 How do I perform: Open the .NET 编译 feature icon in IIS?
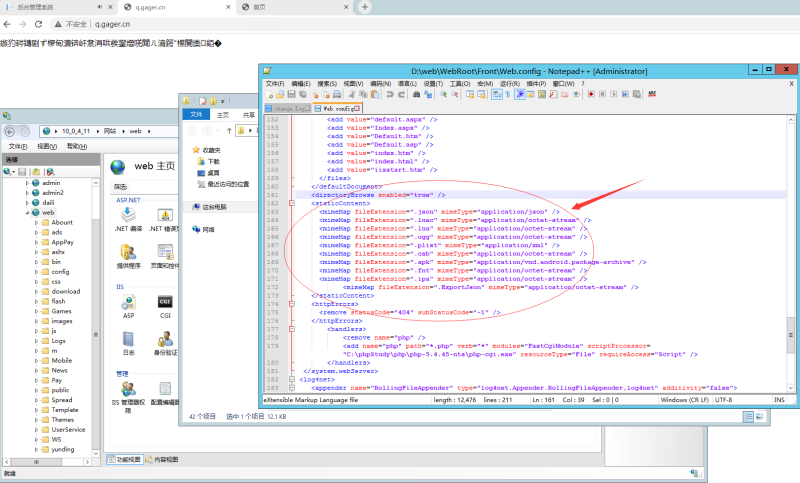click(129, 219)
